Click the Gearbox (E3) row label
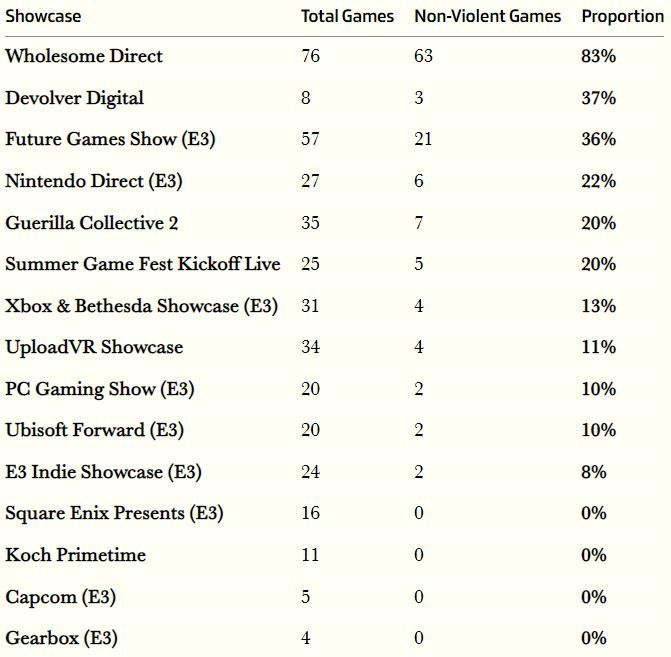The image size is (671, 657). (x=61, y=638)
